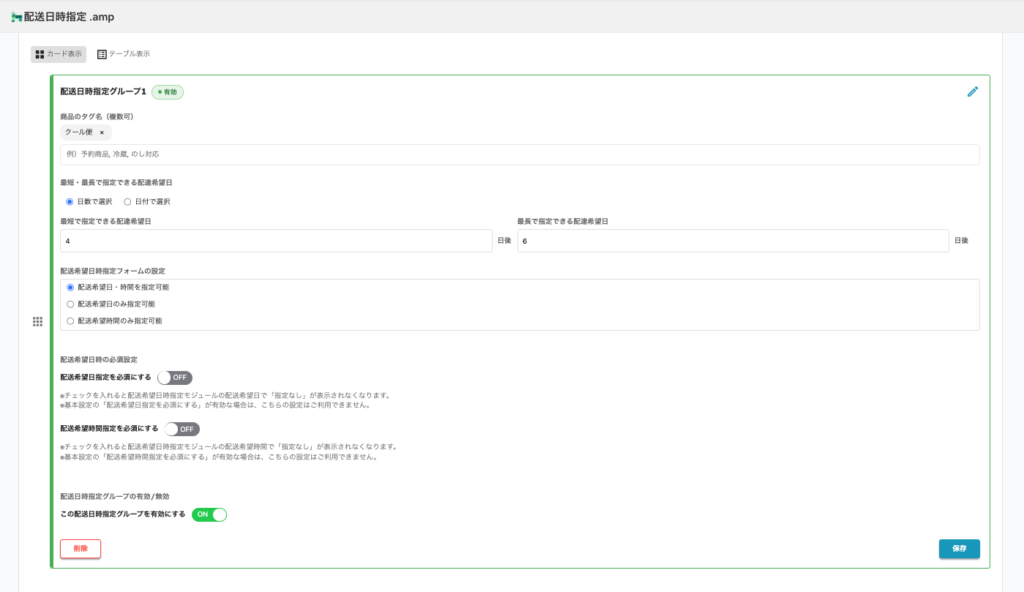
Task: Select the 日数で選択 radio option
Action: [70, 201]
